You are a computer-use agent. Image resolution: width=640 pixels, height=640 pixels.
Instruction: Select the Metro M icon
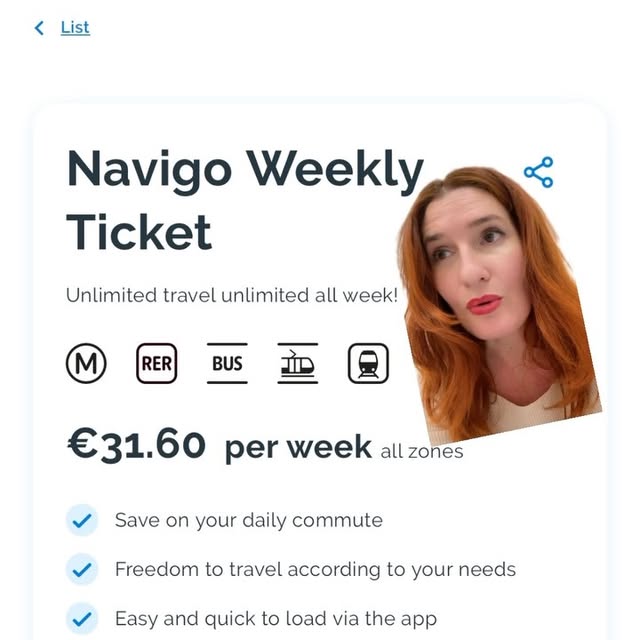[86, 363]
